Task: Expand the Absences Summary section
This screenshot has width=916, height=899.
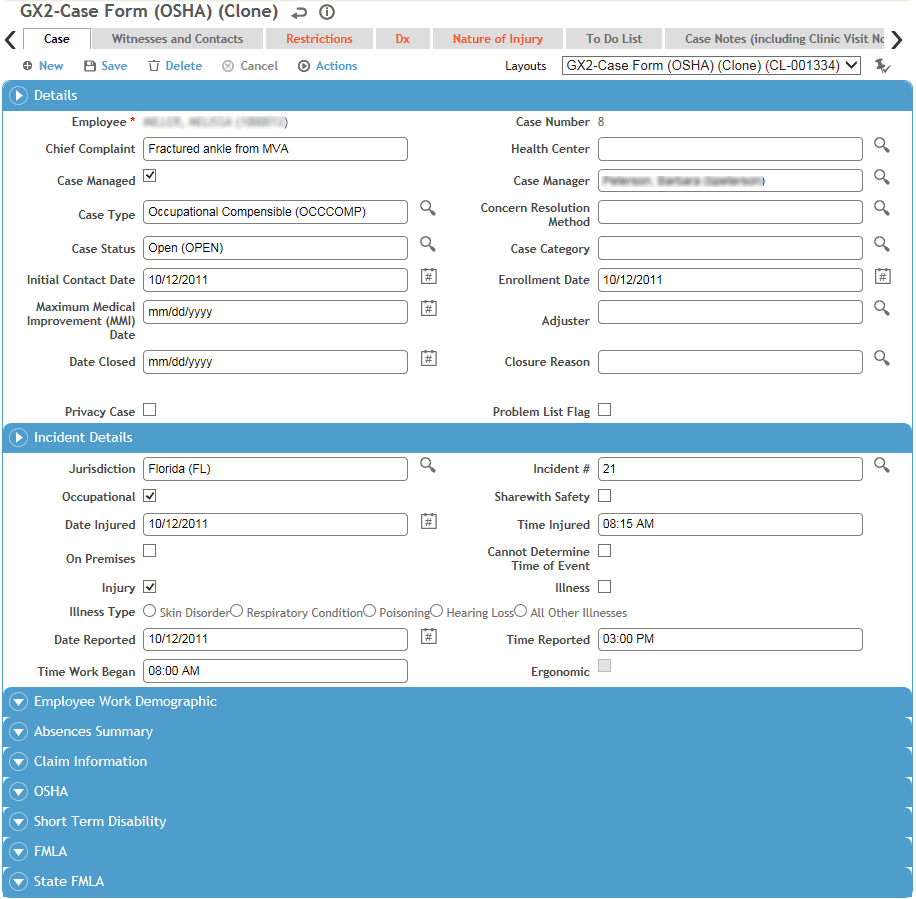Action: [18, 732]
